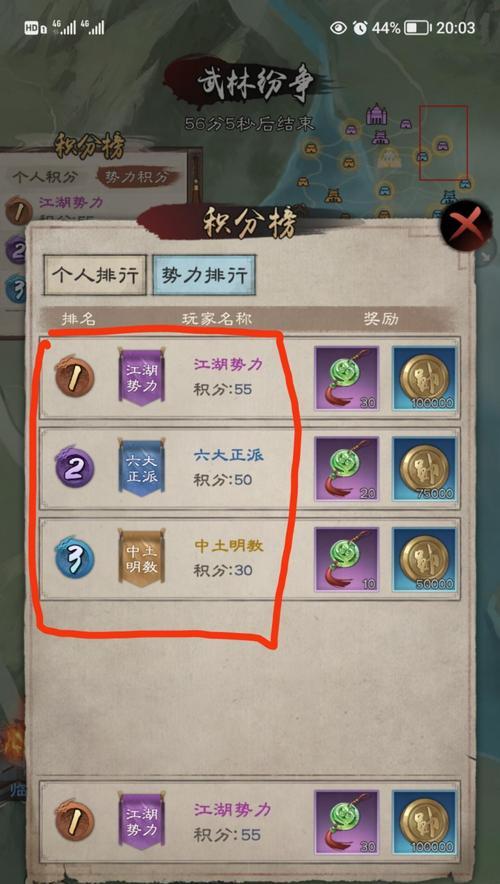Switch to 个人排行 tab
The width and height of the screenshot is (500, 884).
pos(95,275)
